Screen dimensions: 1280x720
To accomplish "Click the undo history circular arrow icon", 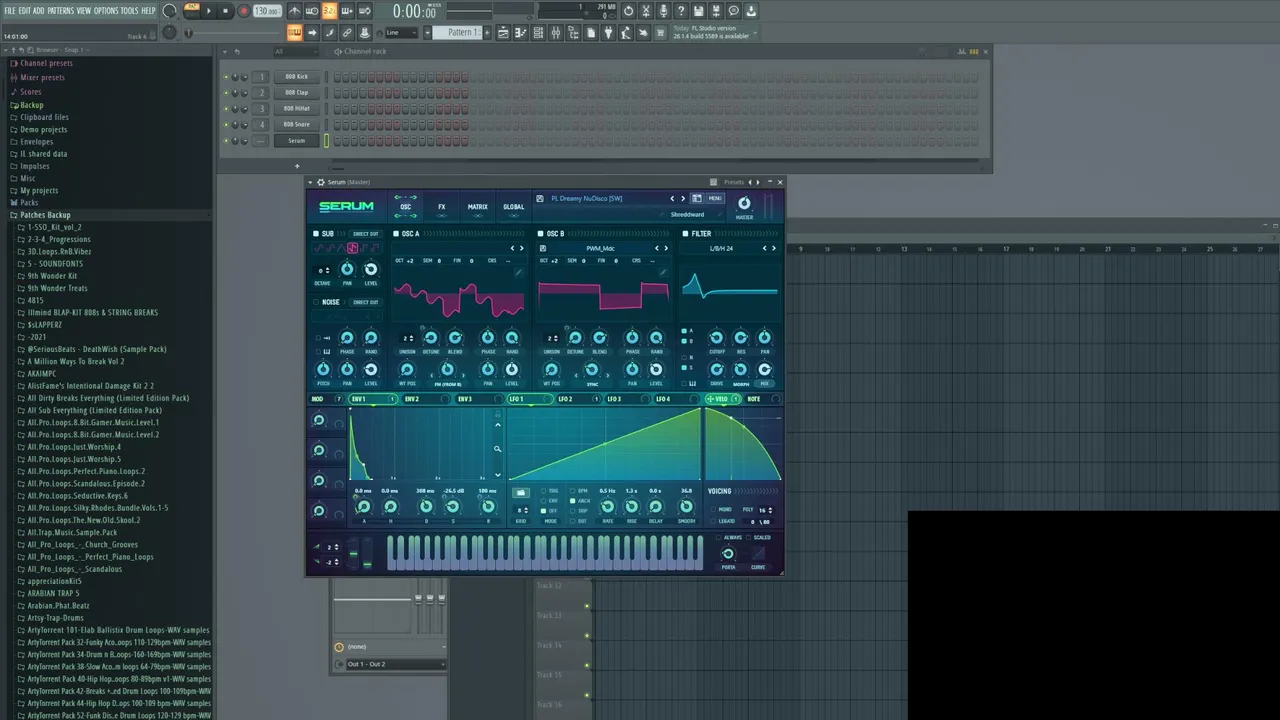I will click(628, 11).
